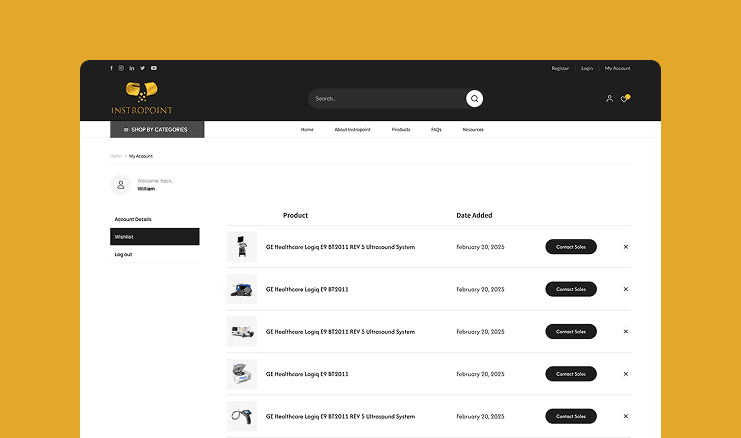Open the Twitter social icon
This screenshot has width=741, height=438.
coord(142,68)
